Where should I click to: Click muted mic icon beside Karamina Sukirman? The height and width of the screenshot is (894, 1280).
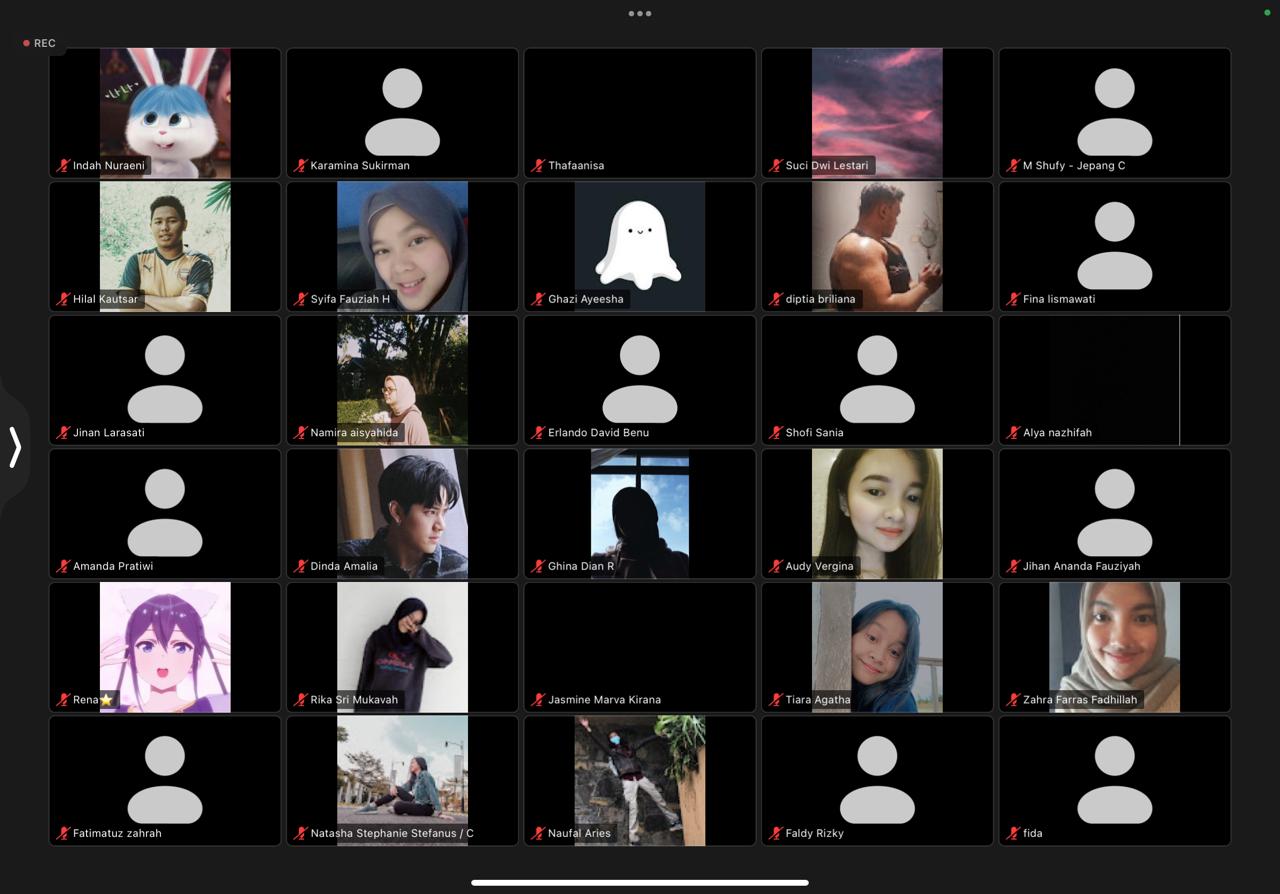tap(301, 166)
